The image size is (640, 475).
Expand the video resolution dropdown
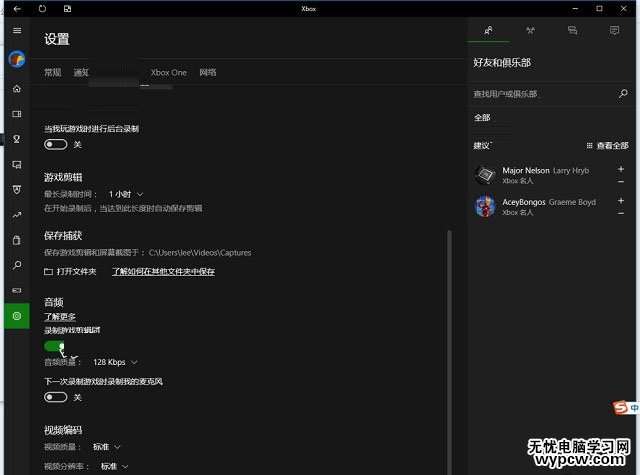[115, 466]
